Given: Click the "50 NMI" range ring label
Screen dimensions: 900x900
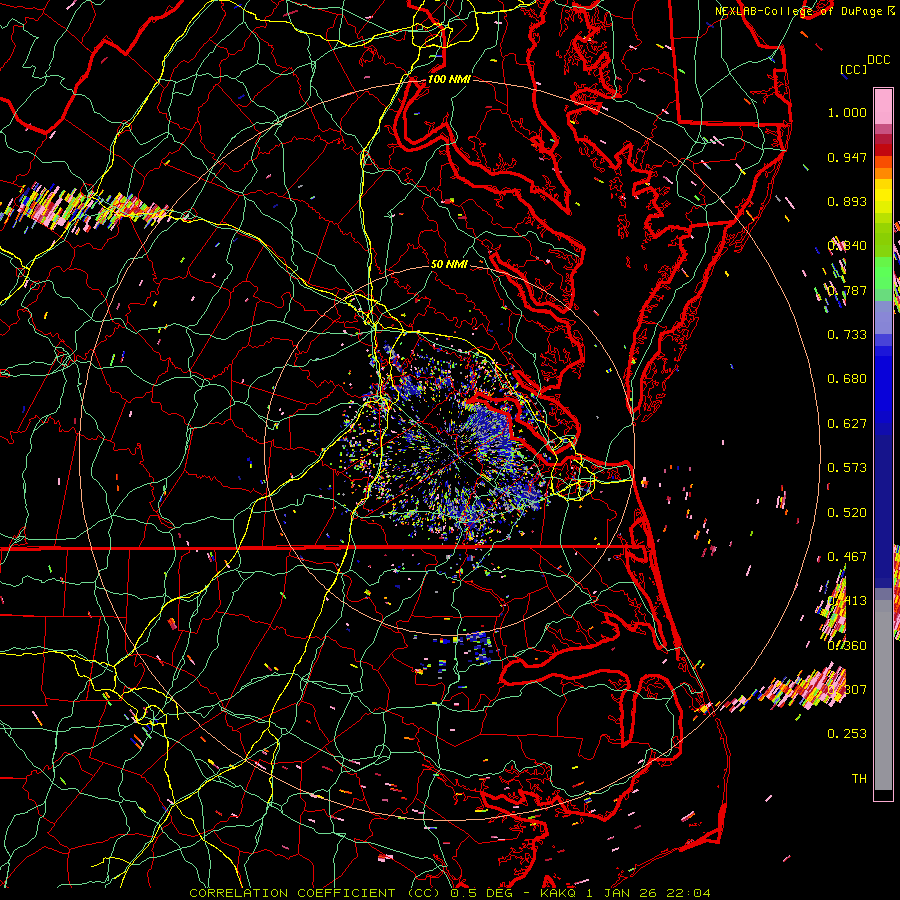Looking at the screenshot, I should pos(449,264).
